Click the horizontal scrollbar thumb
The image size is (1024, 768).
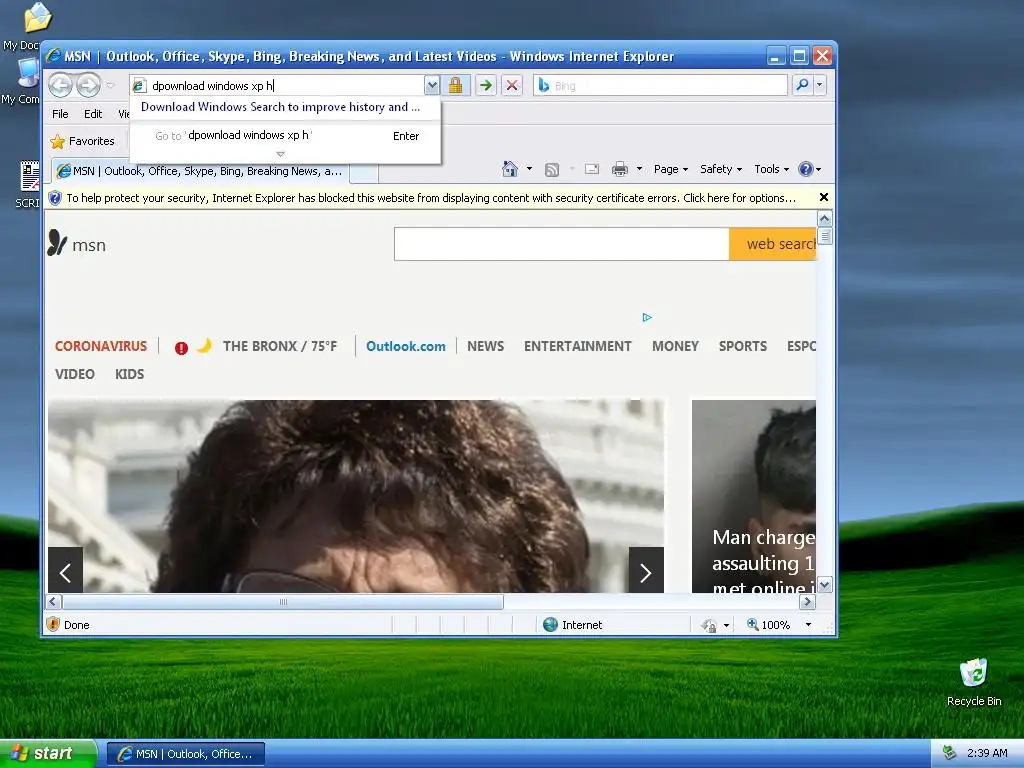tap(283, 601)
